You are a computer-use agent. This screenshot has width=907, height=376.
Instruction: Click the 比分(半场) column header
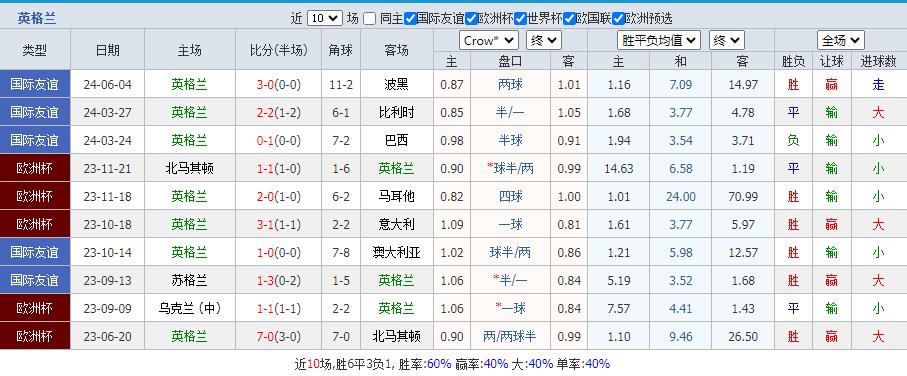tap(279, 50)
